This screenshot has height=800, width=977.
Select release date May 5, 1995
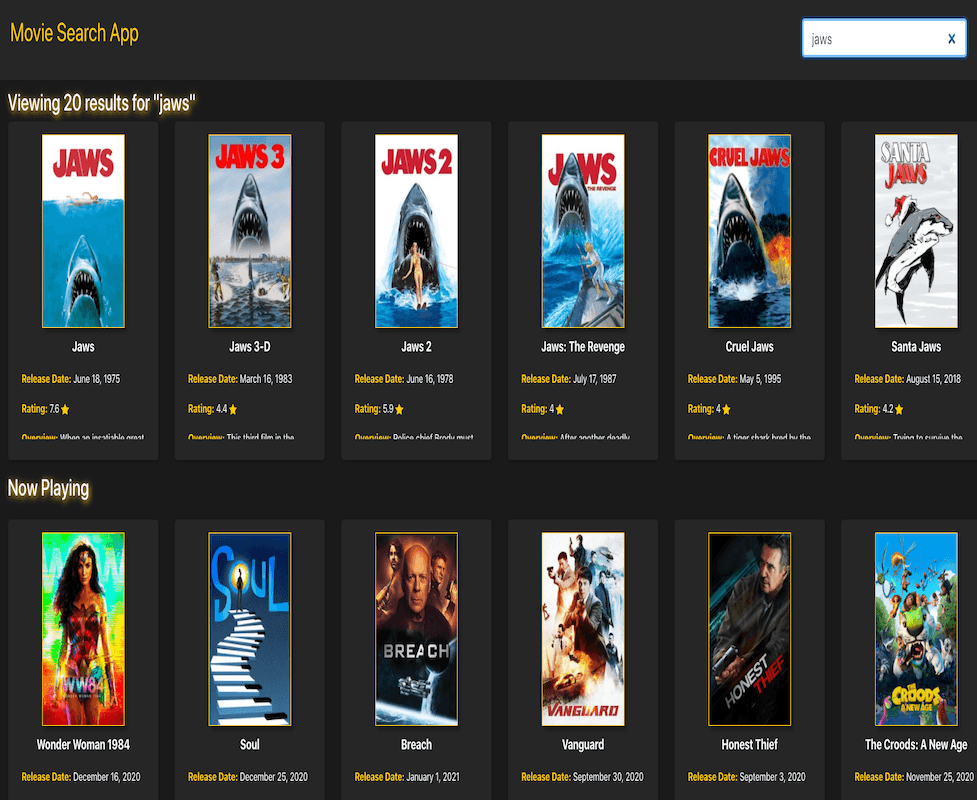(760, 379)
